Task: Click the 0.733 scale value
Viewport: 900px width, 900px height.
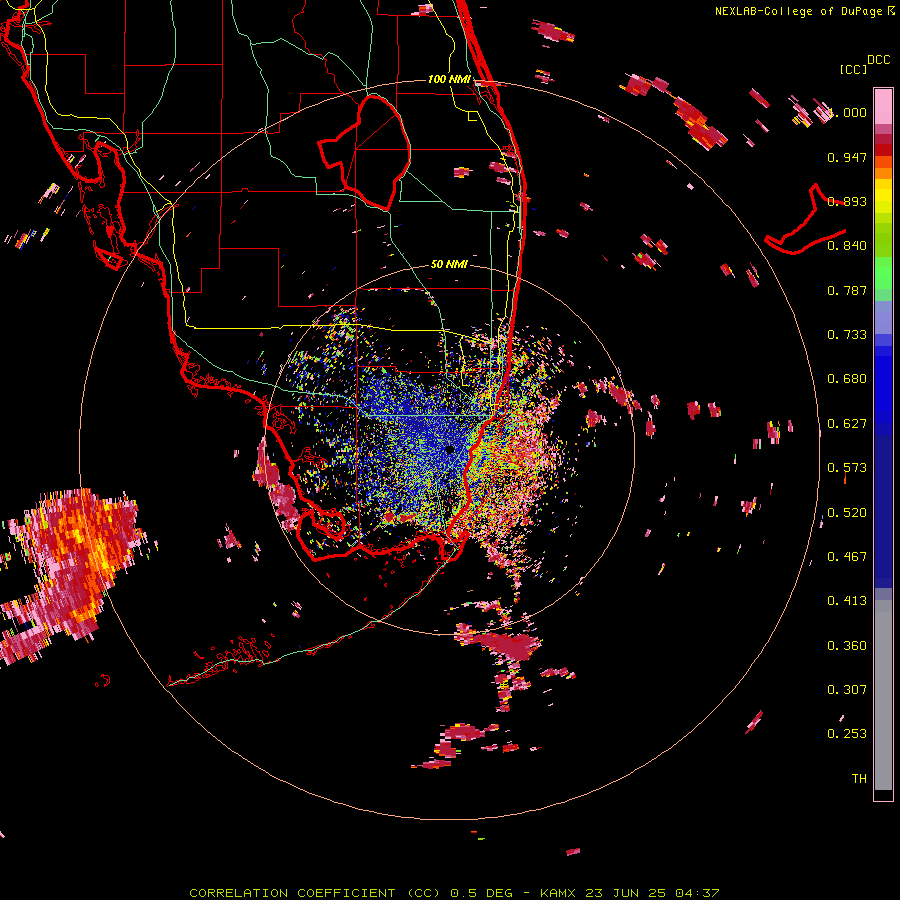Action: coord(847,335)
